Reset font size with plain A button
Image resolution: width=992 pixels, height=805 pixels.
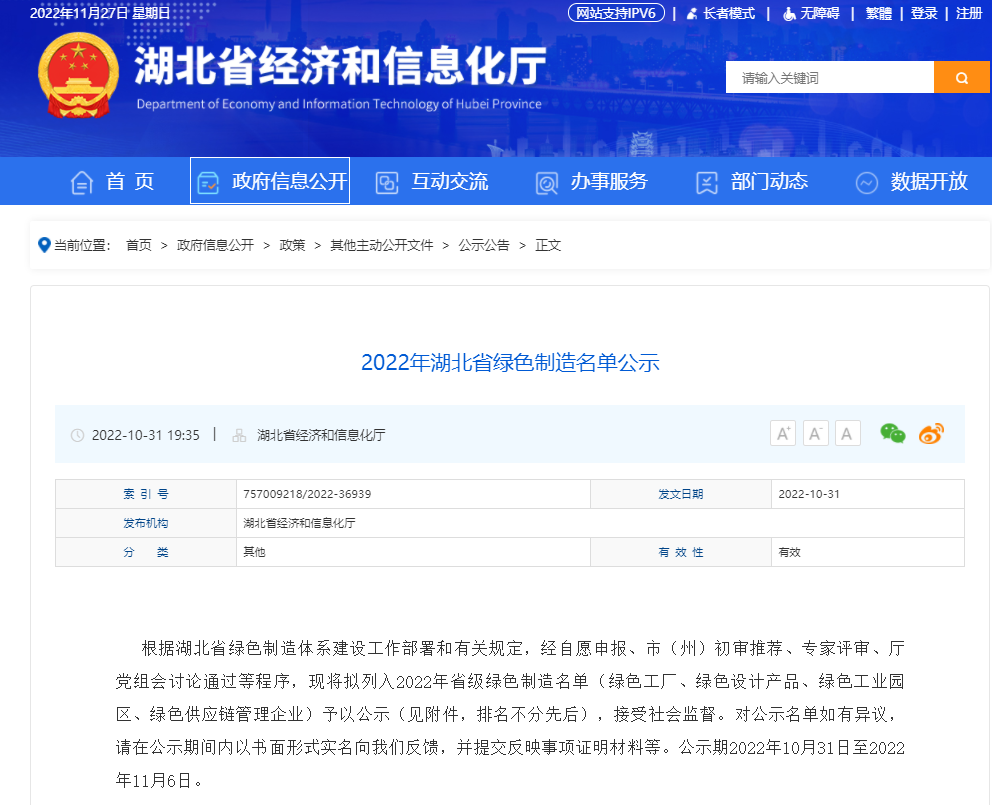click(848, 434)
